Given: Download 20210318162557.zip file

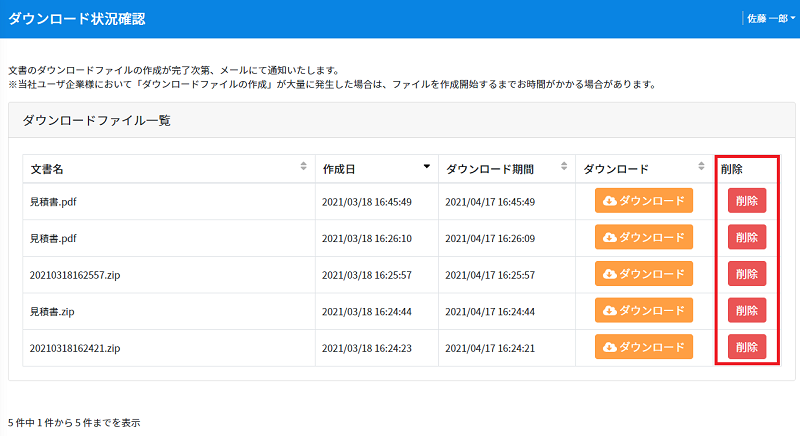Looking at the screenshot, I should coord(644,274).
